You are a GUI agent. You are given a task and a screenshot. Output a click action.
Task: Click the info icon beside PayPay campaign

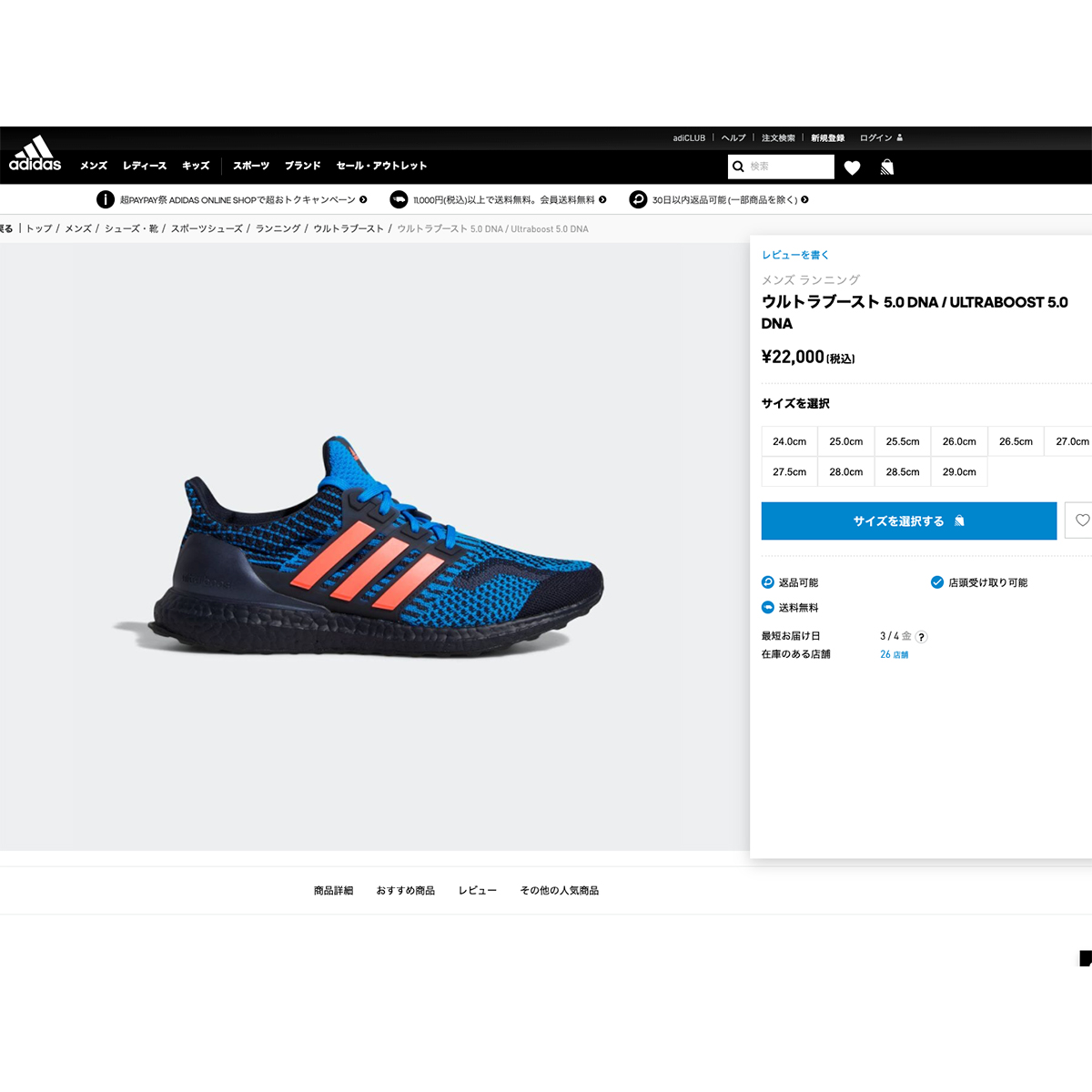click(x=106, y=199)
